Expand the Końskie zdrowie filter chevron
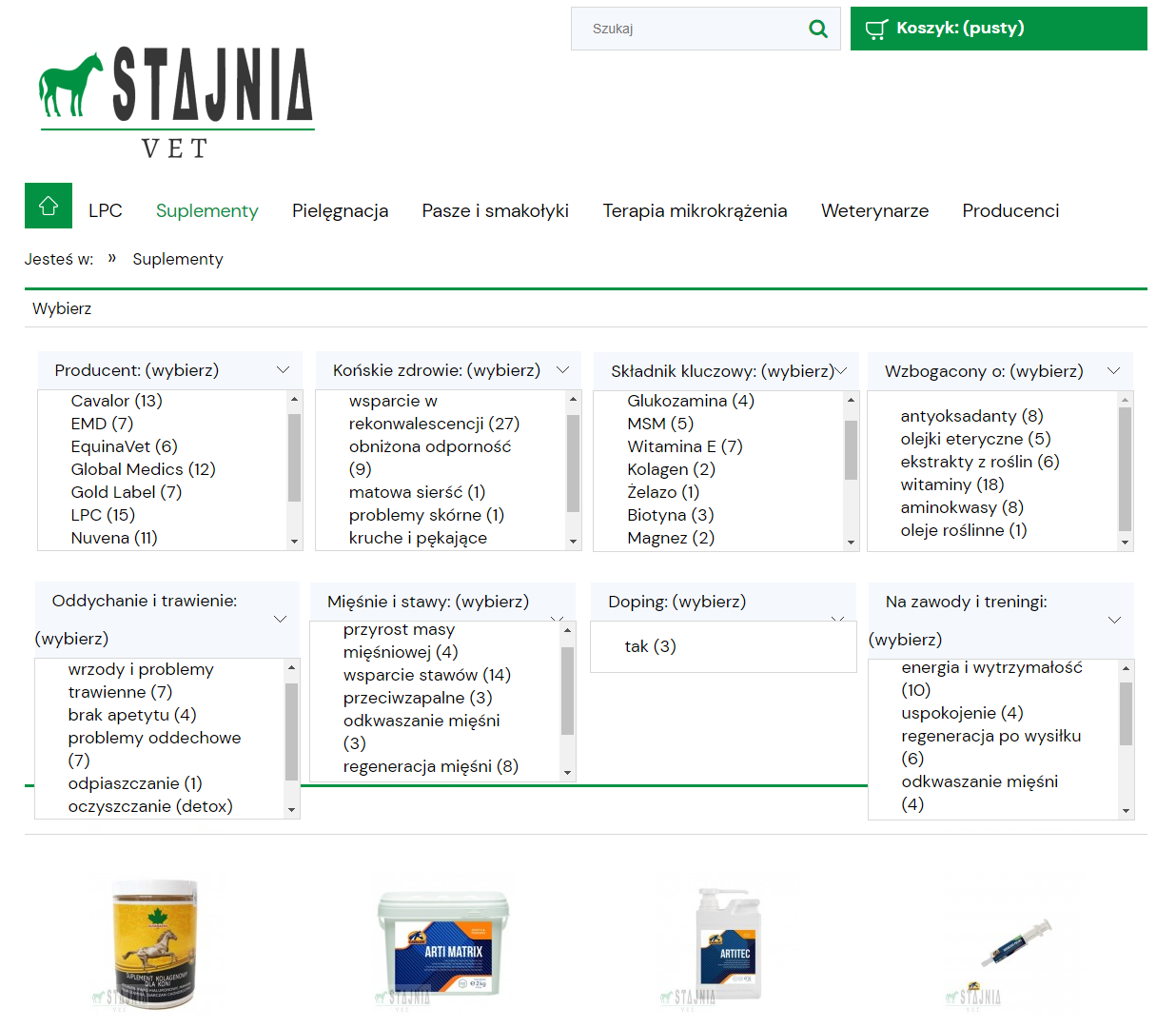1176x1028 pixels. click(x=562, y=369)
